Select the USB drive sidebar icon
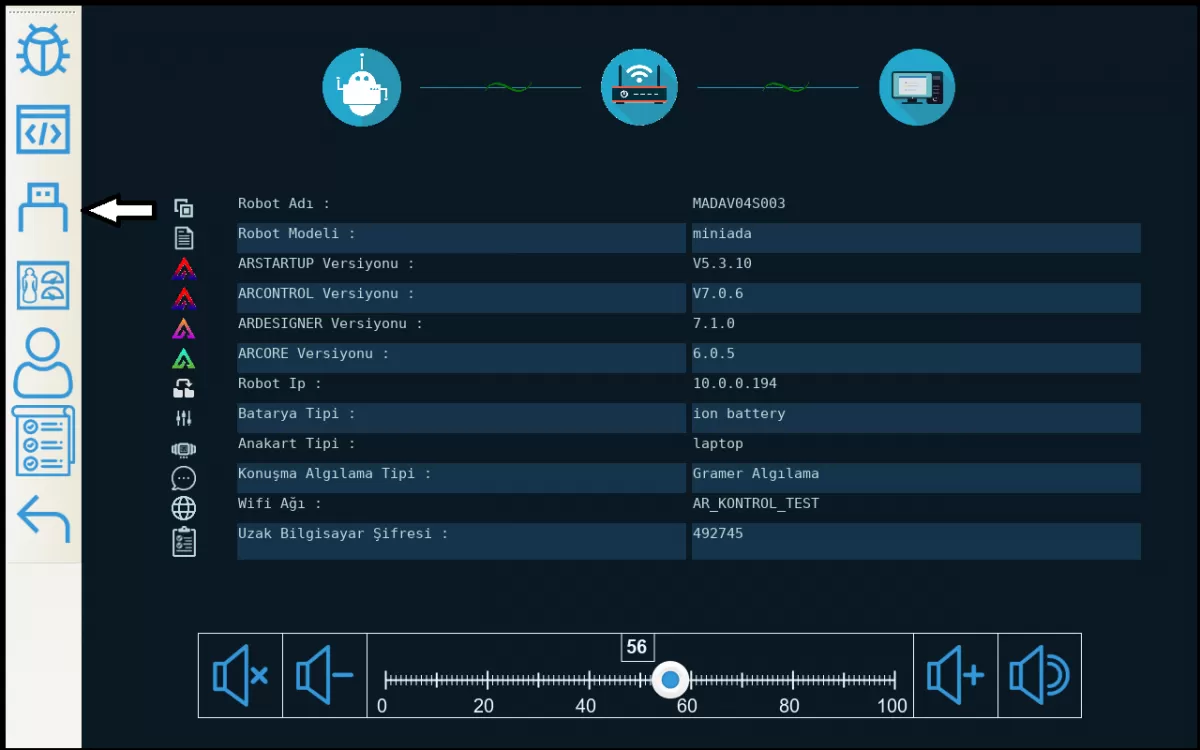The height and width of the screenshot is (750, 1200). 43,208
